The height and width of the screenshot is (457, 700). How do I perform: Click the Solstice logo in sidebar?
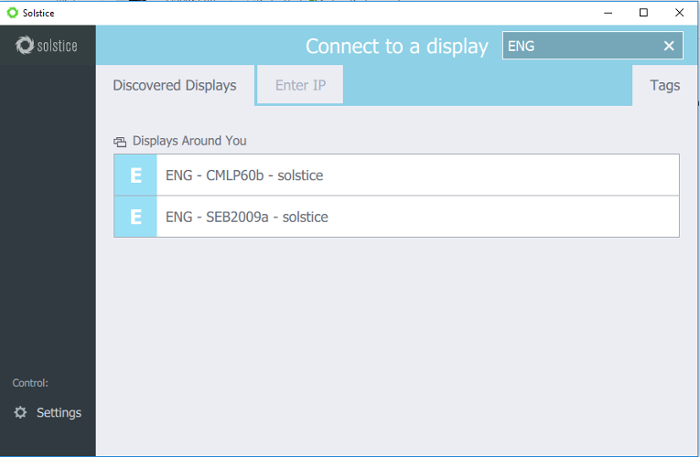click(x=46, y=45)
